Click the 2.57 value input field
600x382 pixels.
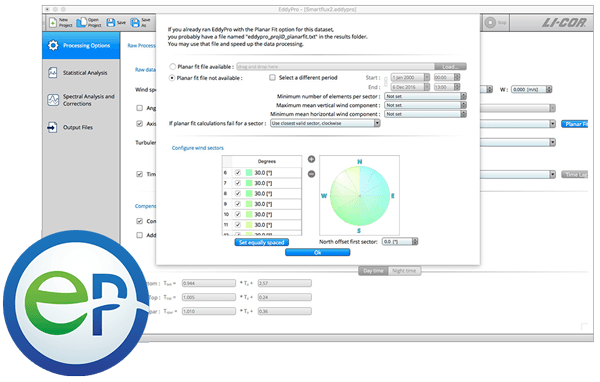point(284,283)
